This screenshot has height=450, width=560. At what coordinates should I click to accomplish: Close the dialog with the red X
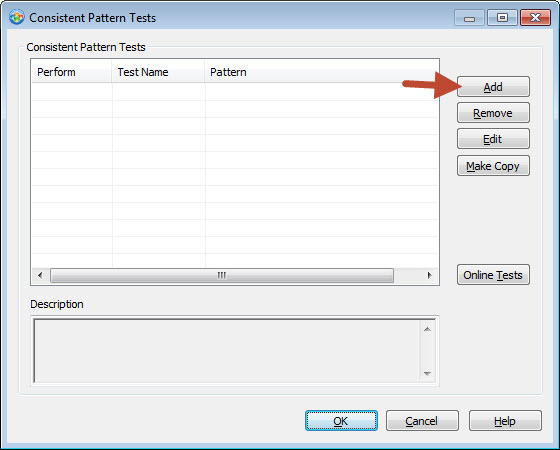[x=535, y=18]
